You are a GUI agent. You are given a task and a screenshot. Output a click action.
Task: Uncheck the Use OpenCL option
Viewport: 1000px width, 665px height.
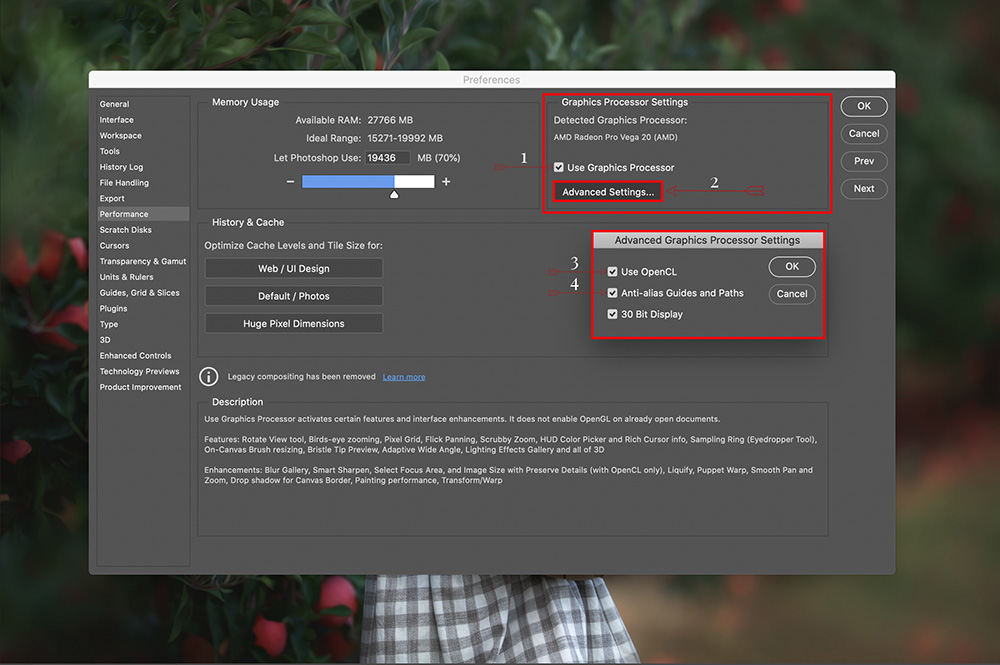coord(613,272)
